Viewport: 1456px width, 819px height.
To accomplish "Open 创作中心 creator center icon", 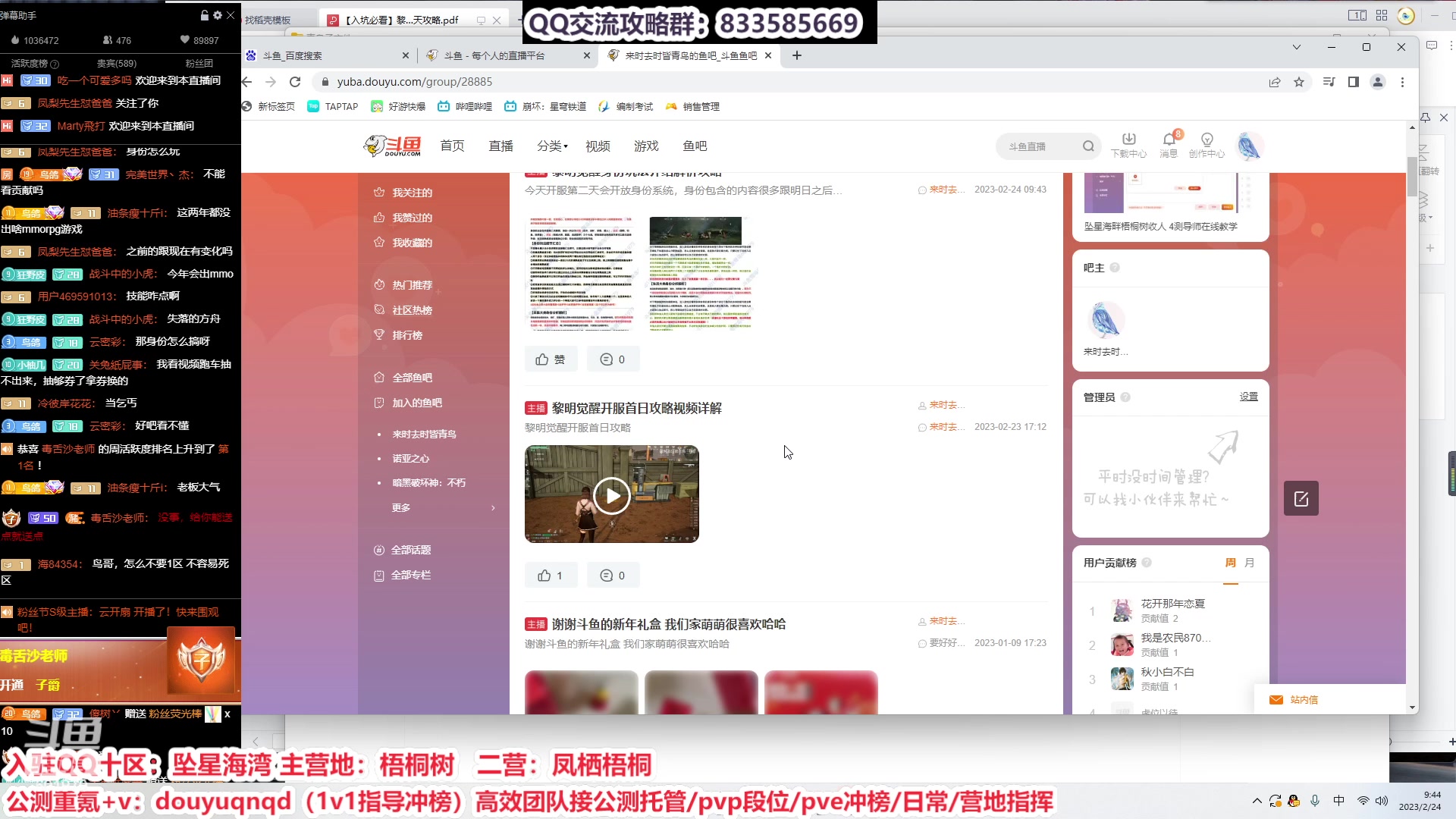I will [1207, 145].
